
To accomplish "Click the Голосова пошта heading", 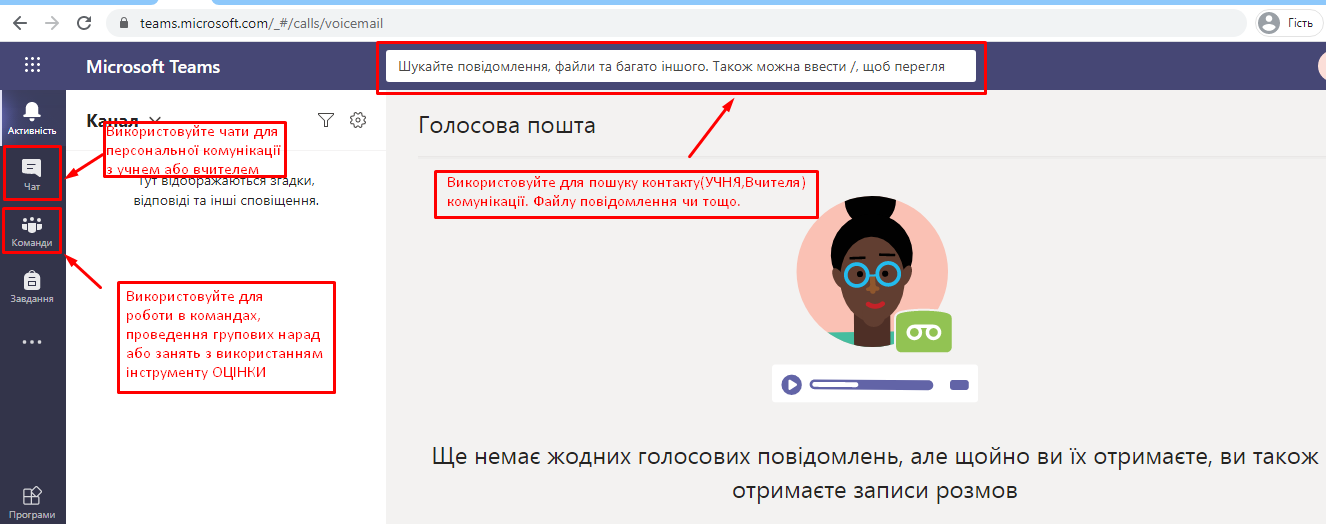I will pos(507,125).
